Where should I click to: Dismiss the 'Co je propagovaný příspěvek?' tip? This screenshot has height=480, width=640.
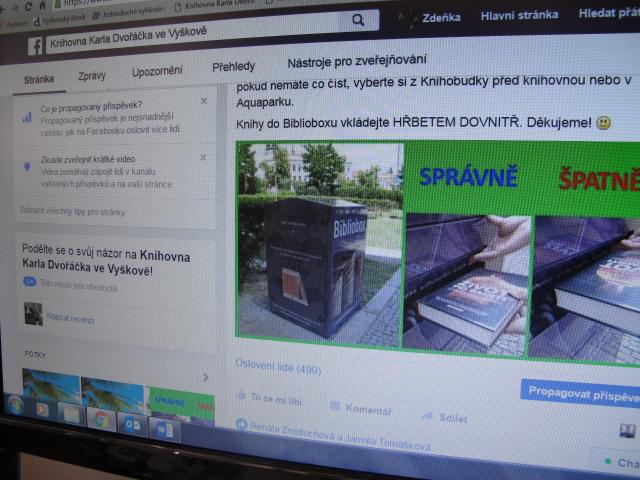[x=204, y=101]
